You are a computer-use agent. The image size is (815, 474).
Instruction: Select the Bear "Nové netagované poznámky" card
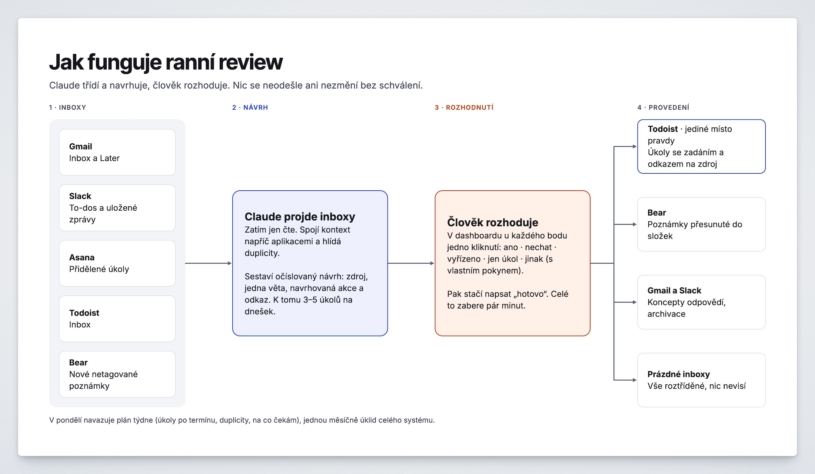(117, 374)
